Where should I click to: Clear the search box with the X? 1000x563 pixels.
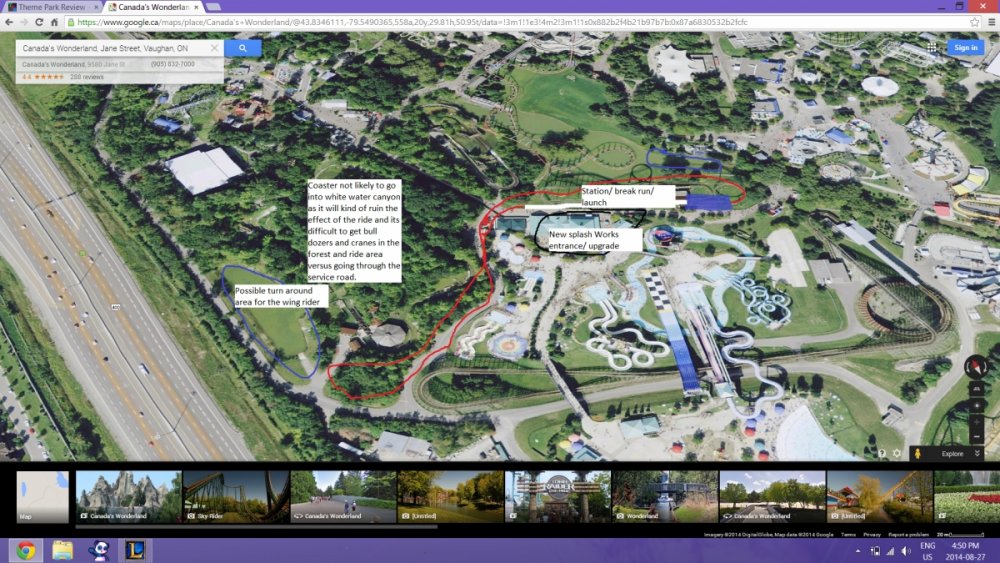[x=213, y=48]
